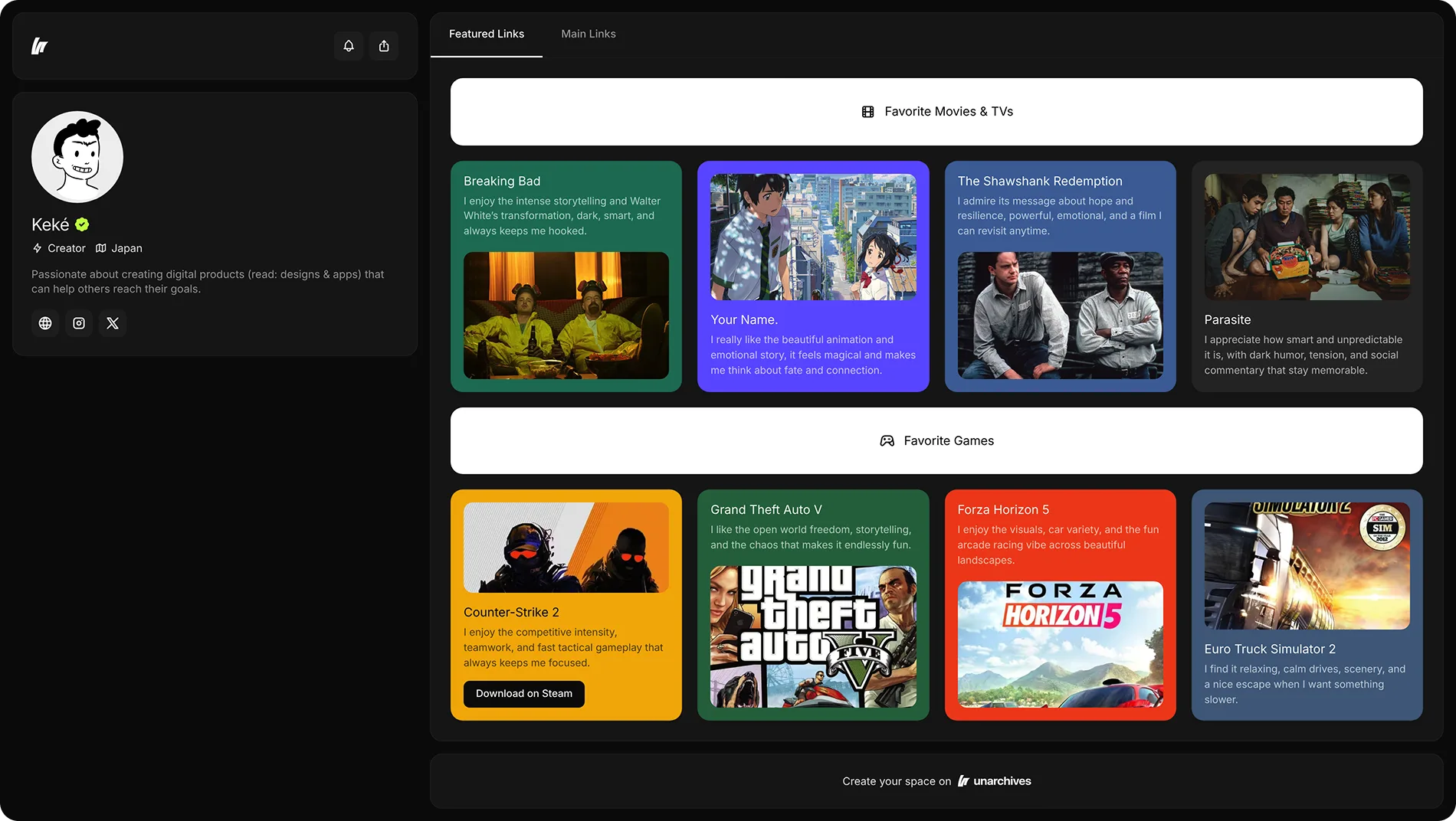The width and height of the screenshot is (1456, 821).
Task: Click the Forza Horizon 5 cover image
Action: point(1061,645)
